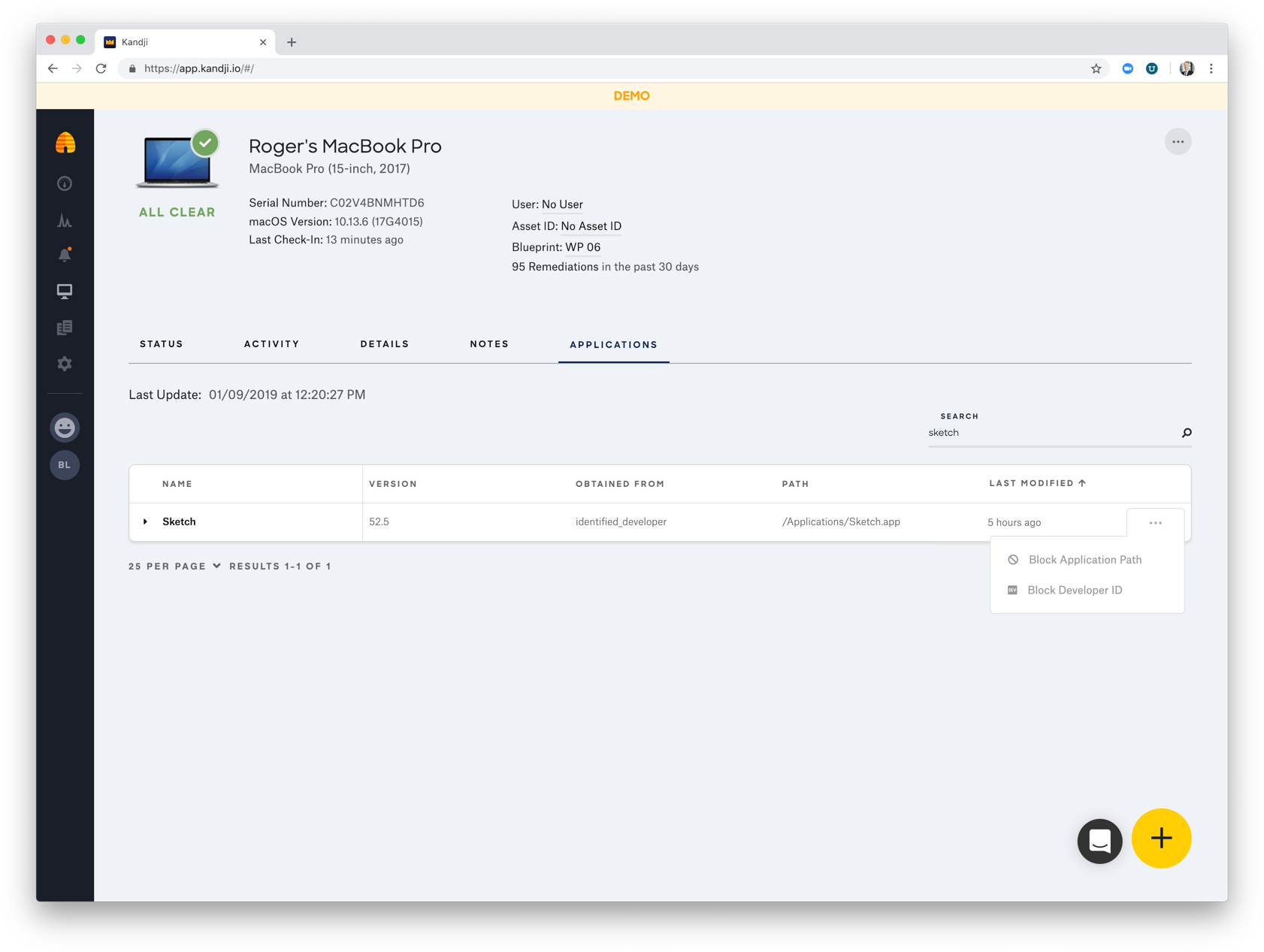Open the device actions ellipsis button
1264x952 pixels.
[x=1178, y=142]
